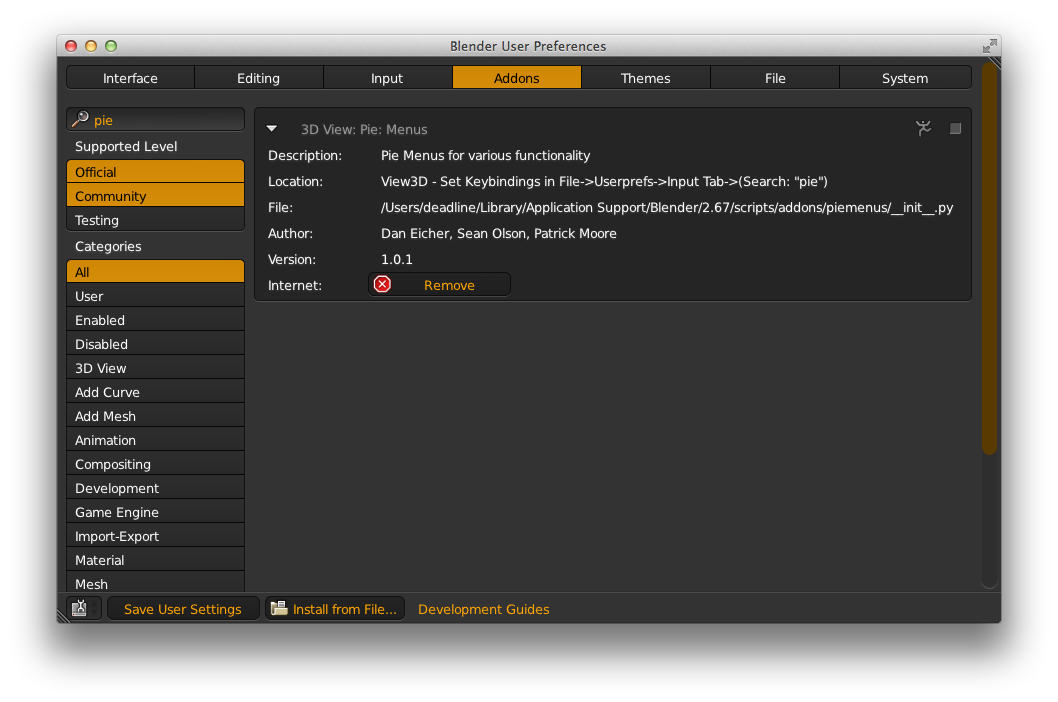Switch to the Interface tab
1058x702 pixels.
(130, 78)
